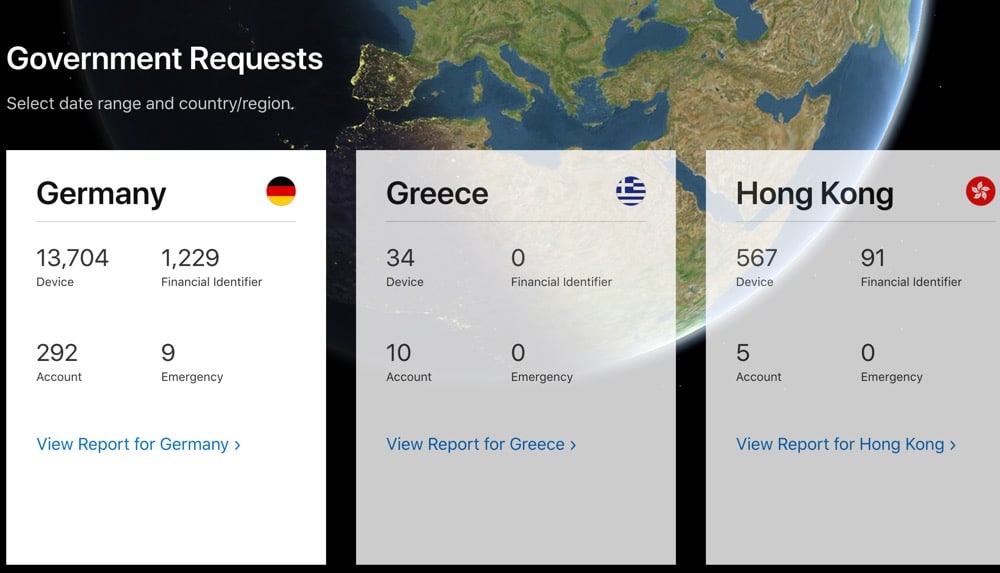Click Greece's 0 Emergency count
1000x573 pixels.
(x=518, y=352)
